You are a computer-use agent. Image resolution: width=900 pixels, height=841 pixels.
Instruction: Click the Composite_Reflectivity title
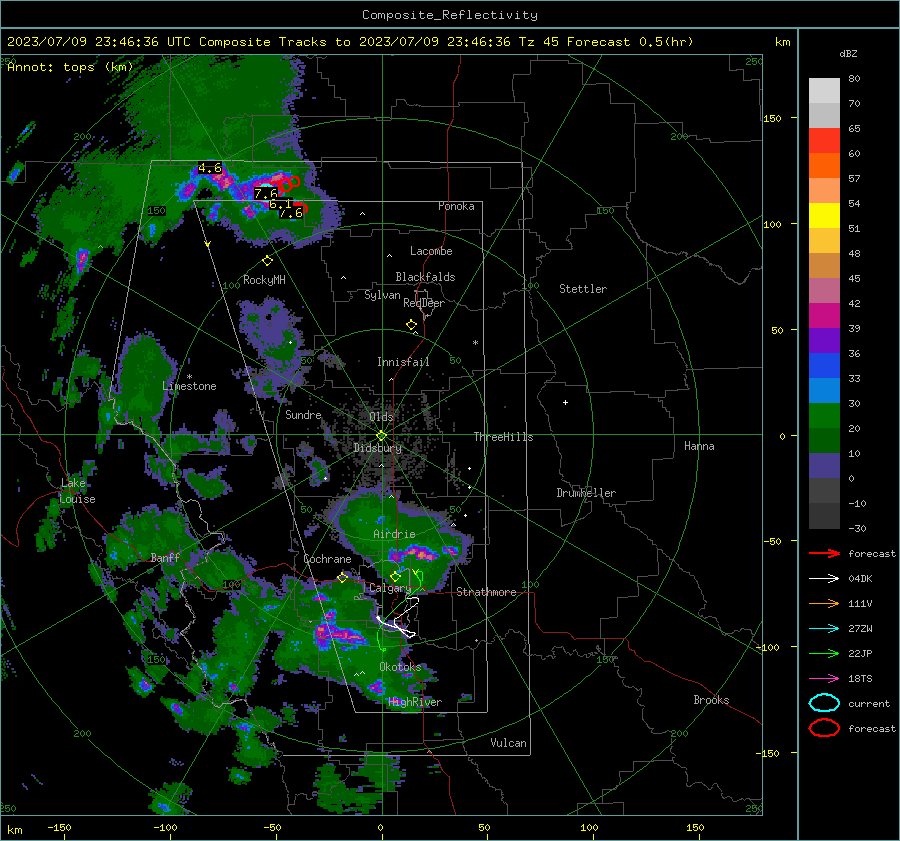tap(449, 15)
